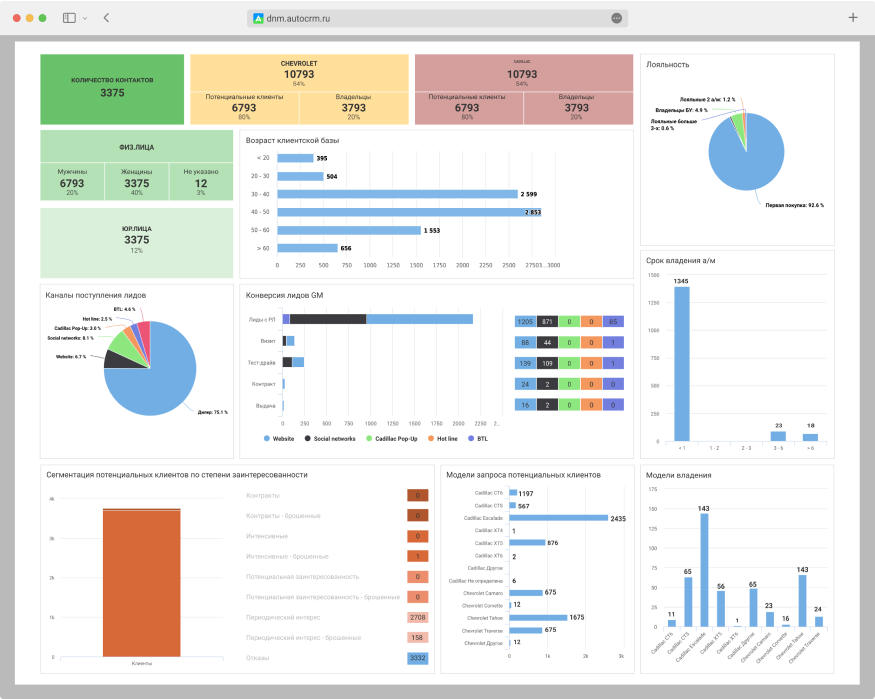Click the BTL legend marker
This screenshot has height=699, width=875.
click(x=471, y=439)
